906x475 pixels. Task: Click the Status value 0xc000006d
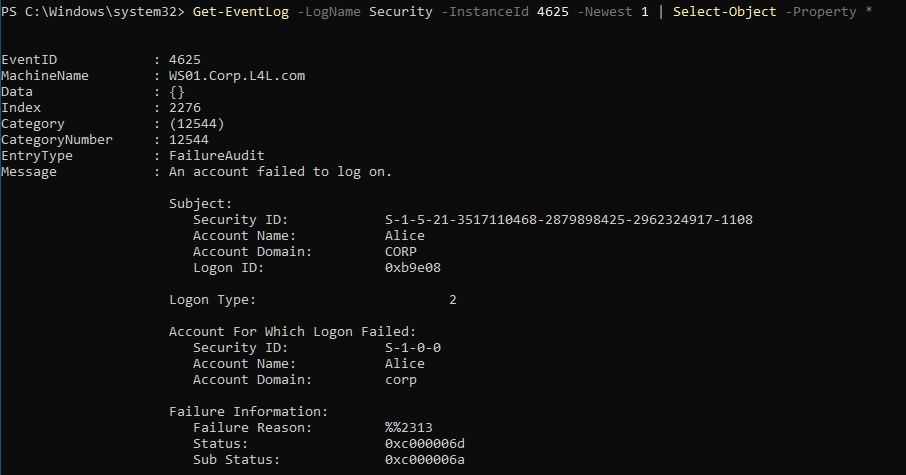click(x=425, y=444)
